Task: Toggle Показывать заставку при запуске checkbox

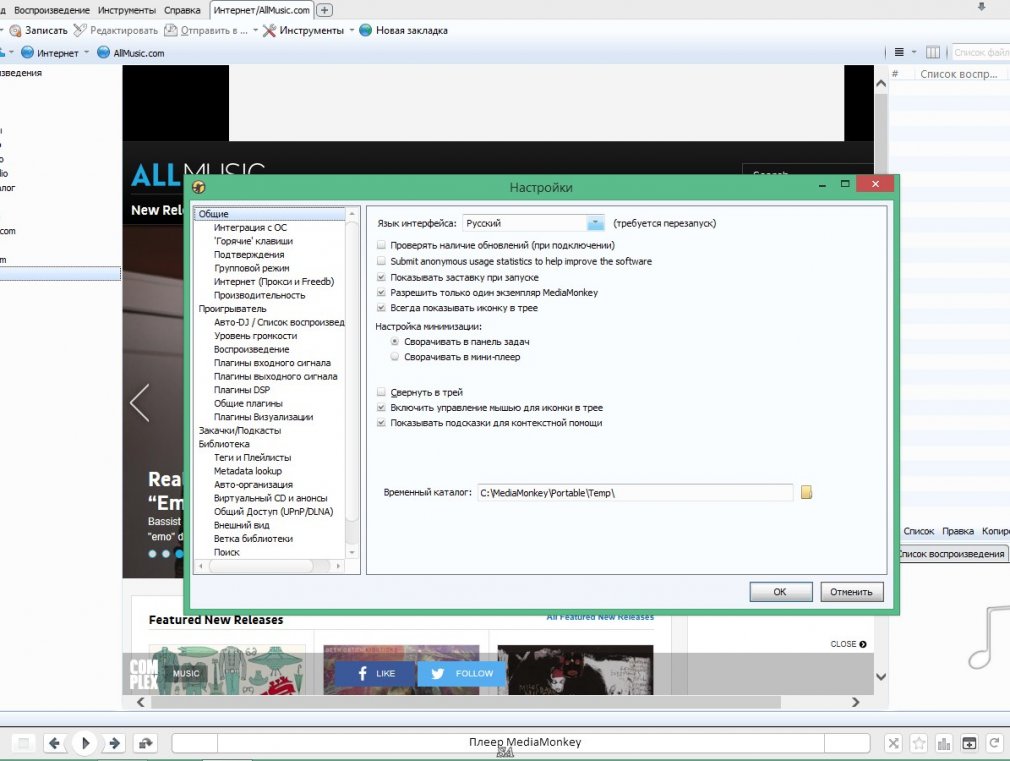Action: tap(381, 277)
